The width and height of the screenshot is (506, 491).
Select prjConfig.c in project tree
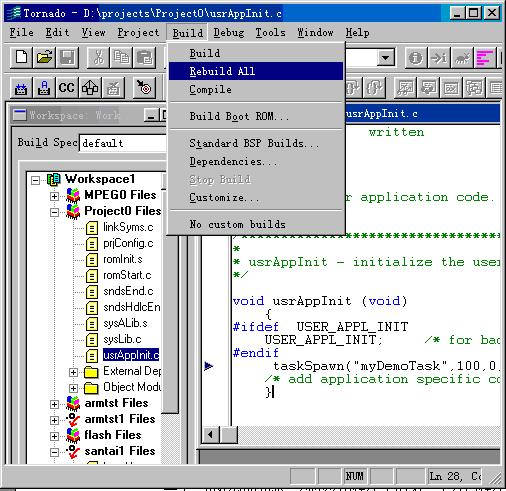coord(128,243)
